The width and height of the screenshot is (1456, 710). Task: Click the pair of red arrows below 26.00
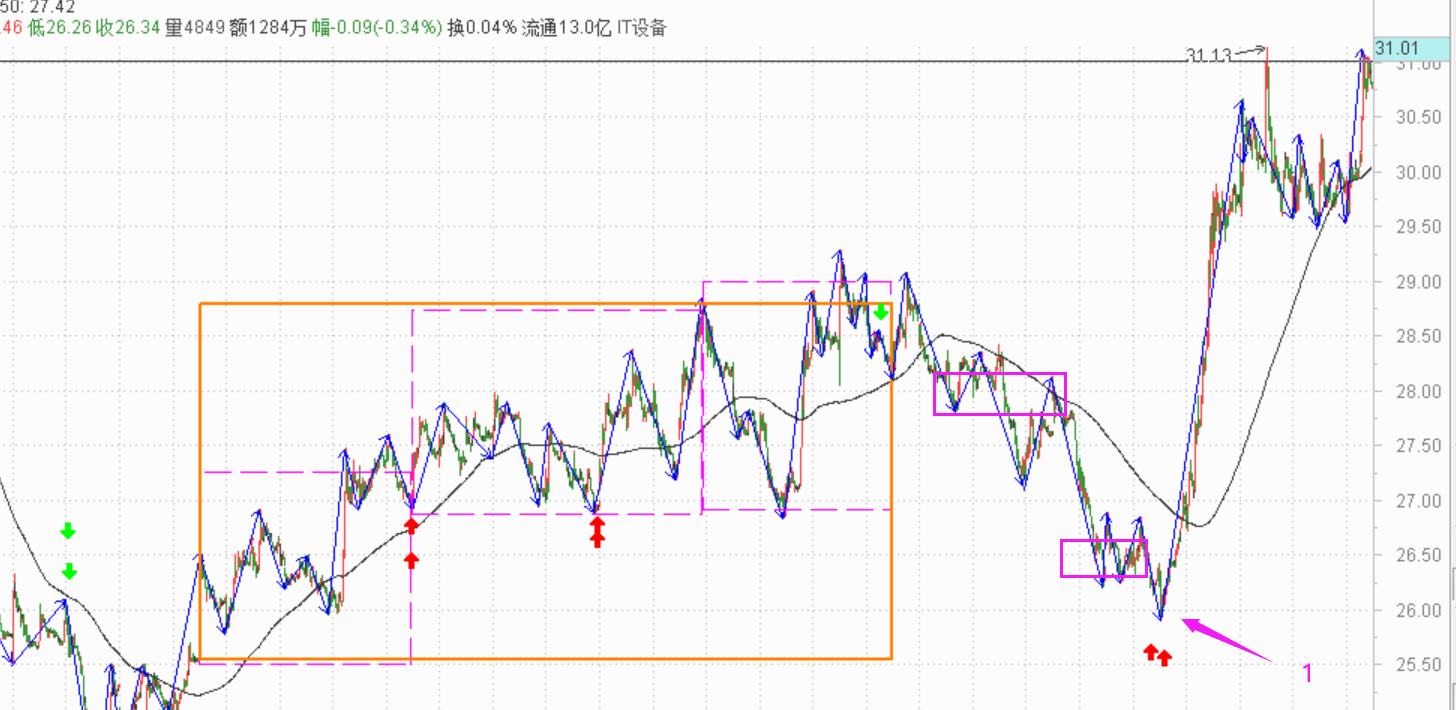(1157, 655)
